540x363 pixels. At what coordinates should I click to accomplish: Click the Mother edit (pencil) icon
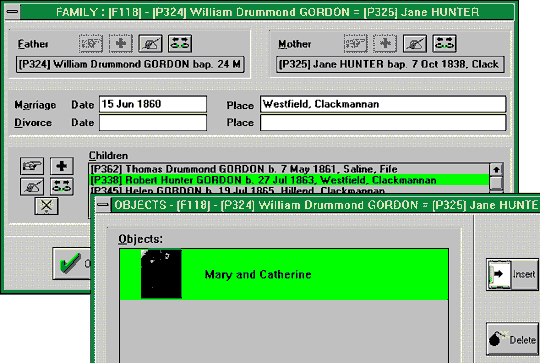pyautogui.click(x=415, y=44)
